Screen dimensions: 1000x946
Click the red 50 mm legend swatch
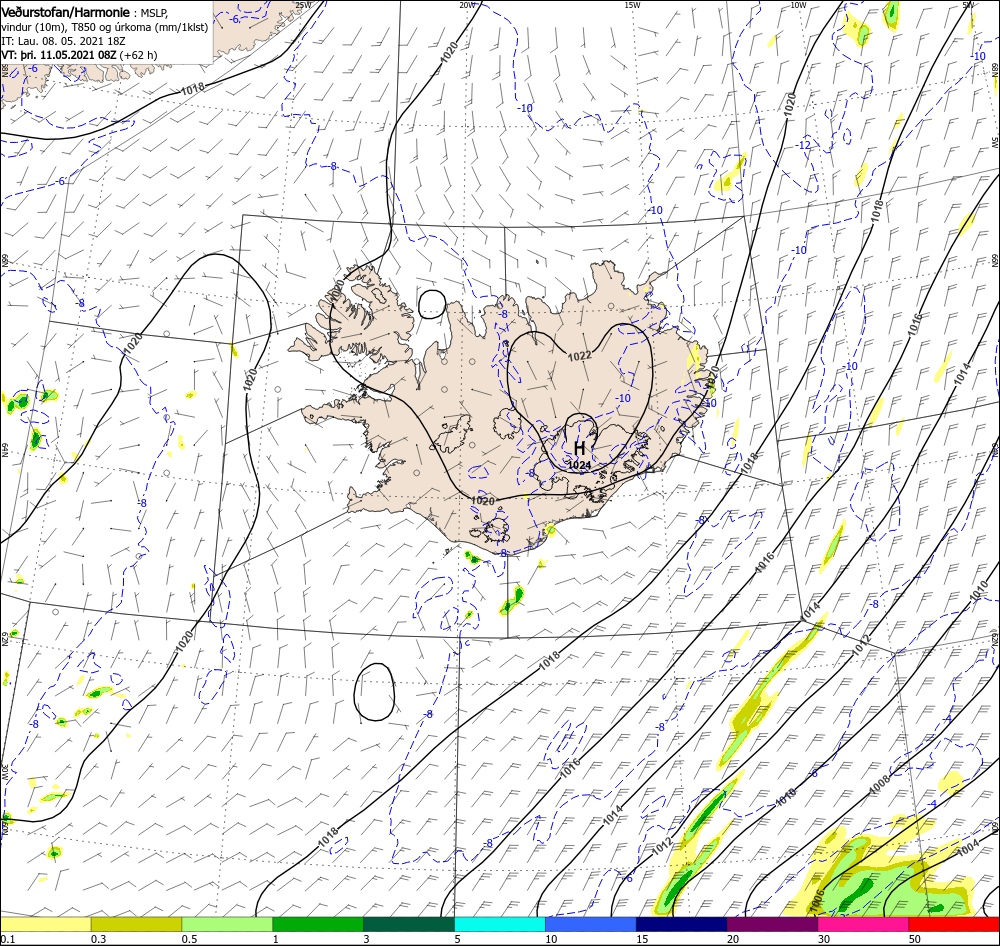[x=954, y=924]
